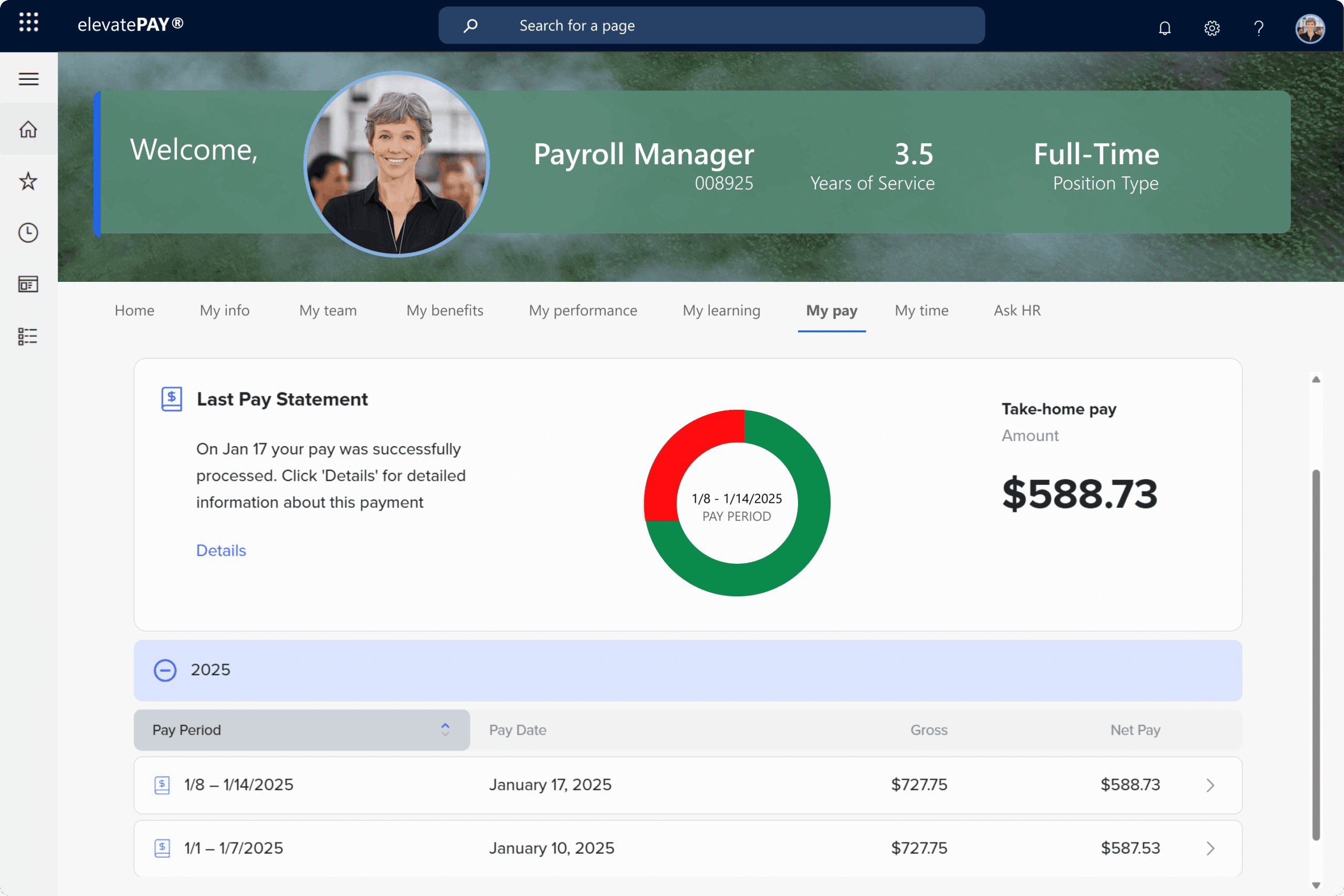Open modules list icon in sidebar
This screenshot has height=896, width=1344.
tap(28, 336)
